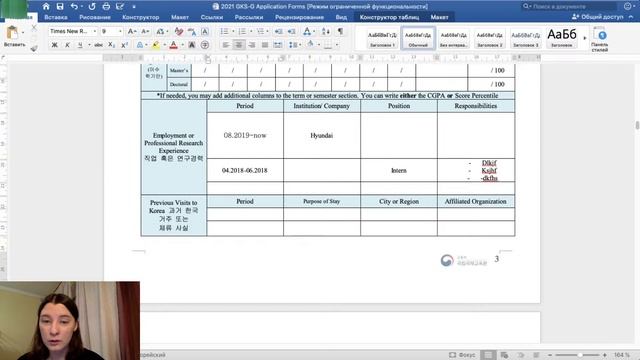Save the document with the floppy icon
The image size is (640, 360).
click(x=60, y=6)
